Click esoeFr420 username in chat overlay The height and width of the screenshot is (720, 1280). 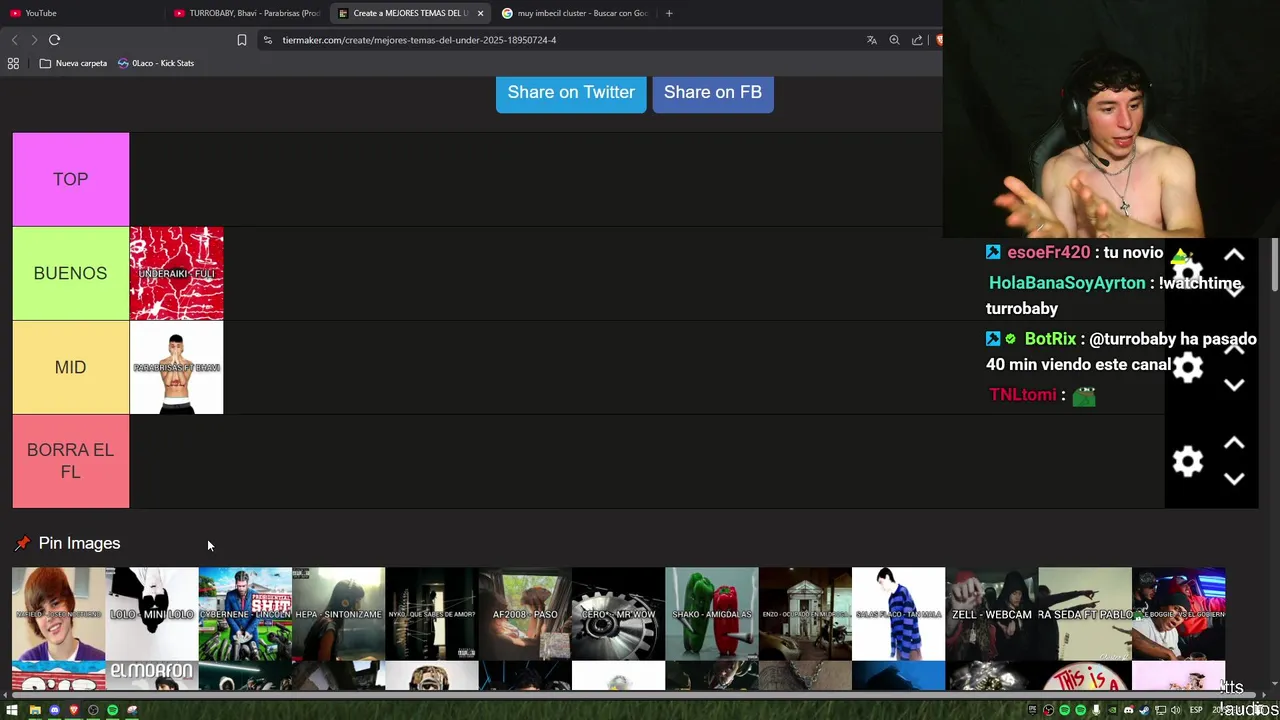coord(1048,253)
